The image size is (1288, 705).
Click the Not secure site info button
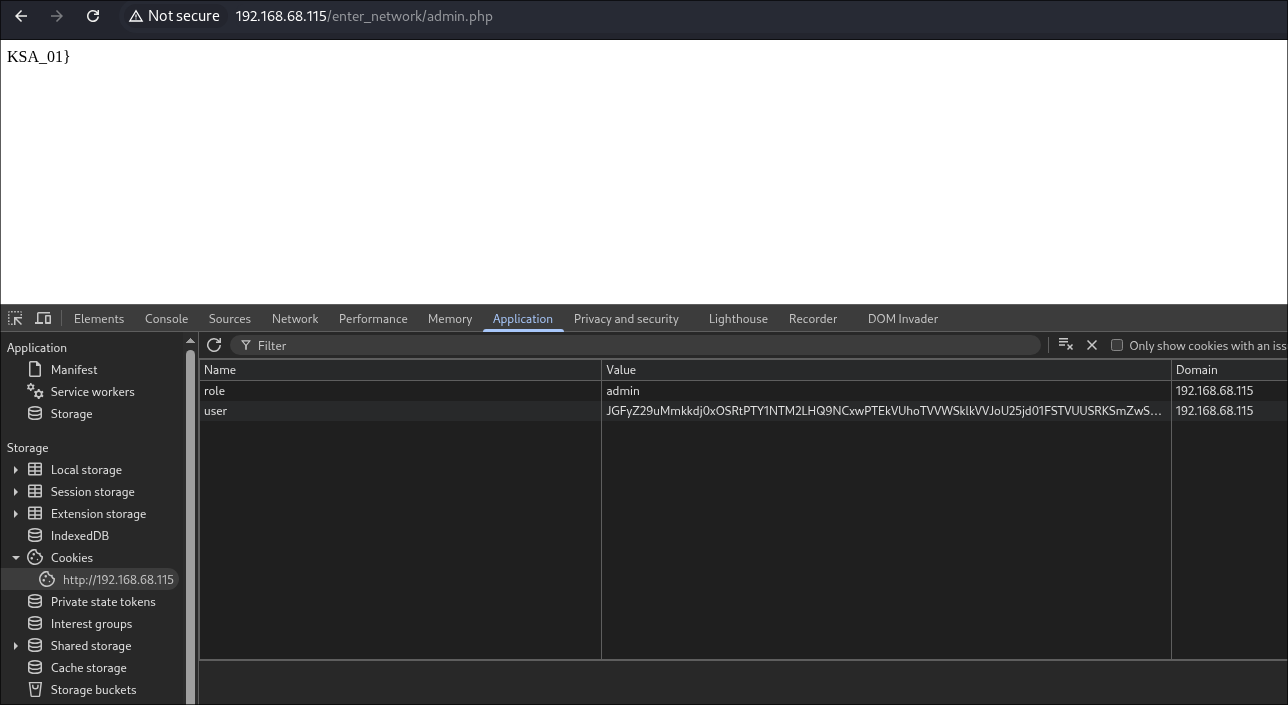point(173,16)
